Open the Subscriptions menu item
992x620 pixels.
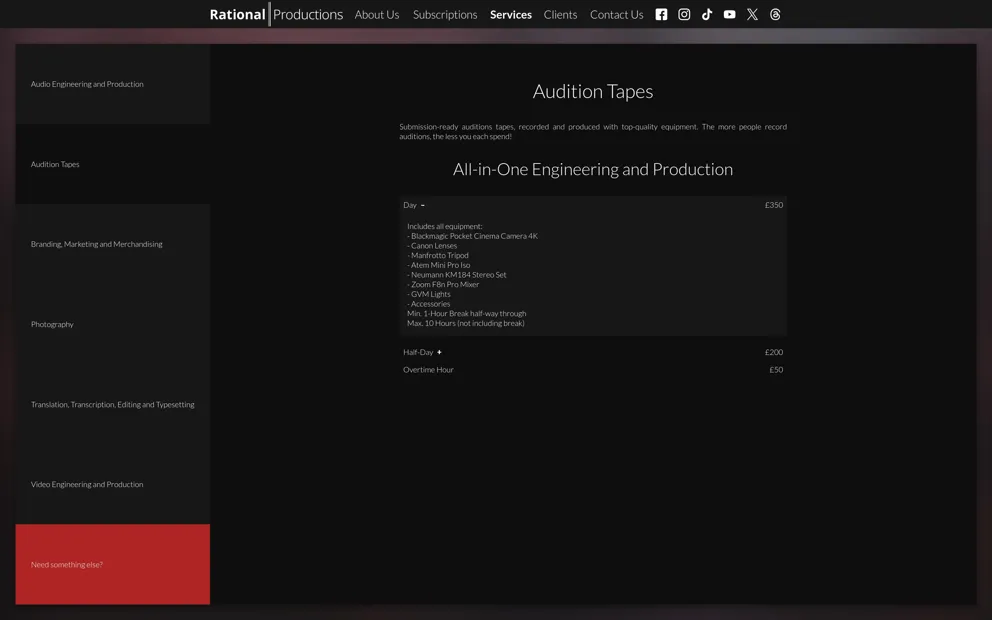pos(444,15)
